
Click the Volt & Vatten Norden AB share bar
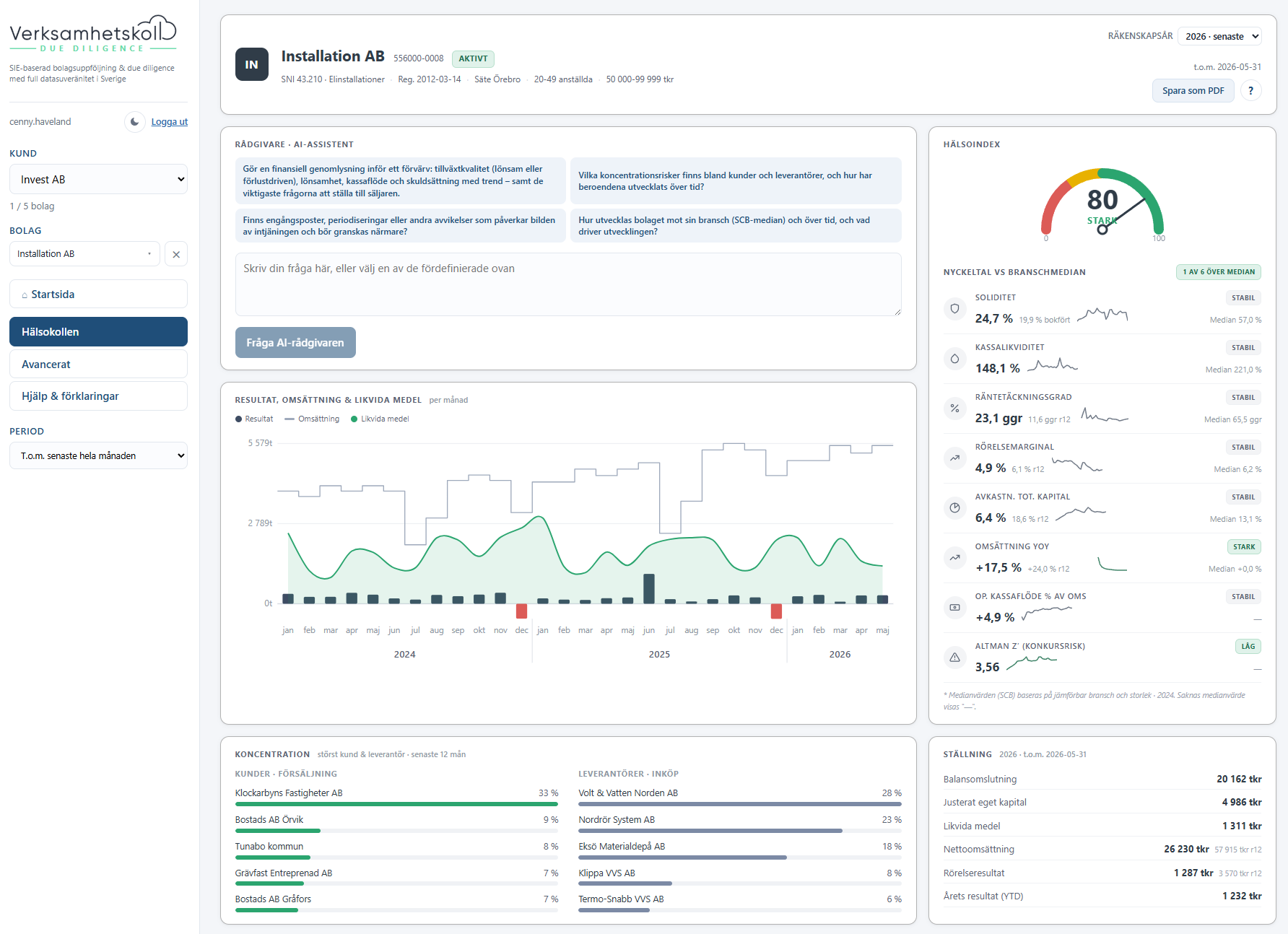(x=740, y=804)
